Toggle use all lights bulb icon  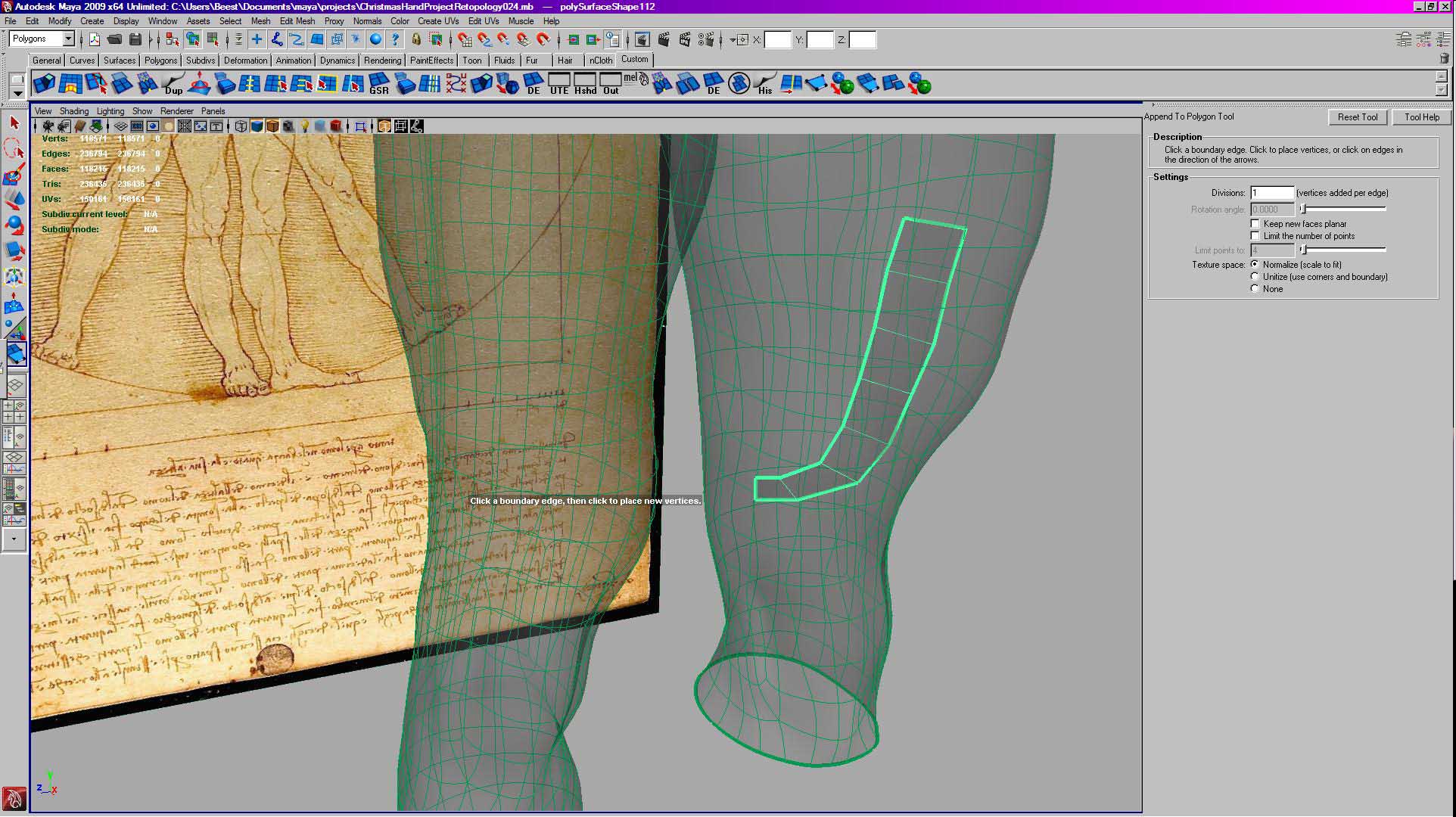click(304, 126)
